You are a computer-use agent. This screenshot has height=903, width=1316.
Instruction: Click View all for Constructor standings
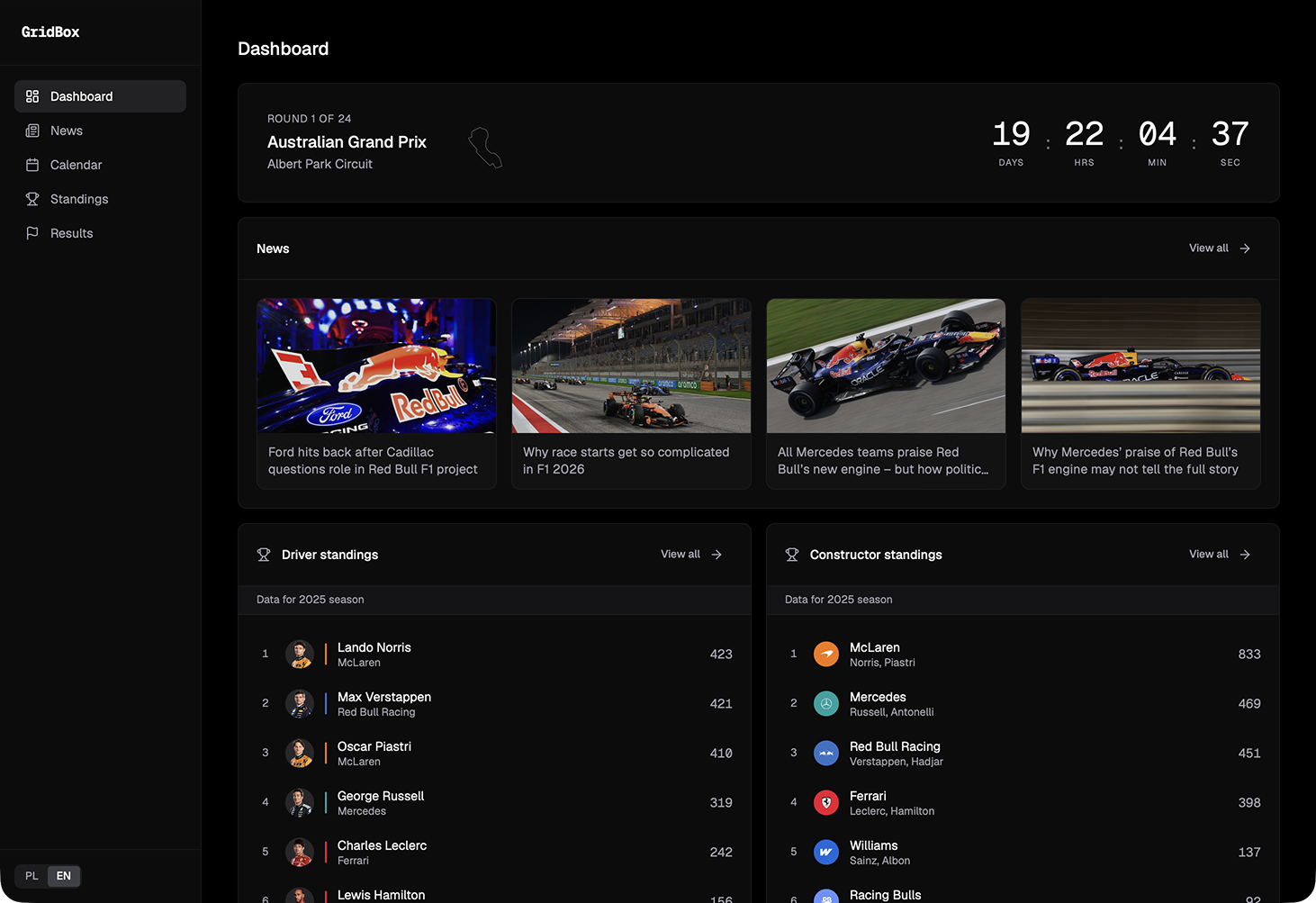click(x=1208, y=554)
